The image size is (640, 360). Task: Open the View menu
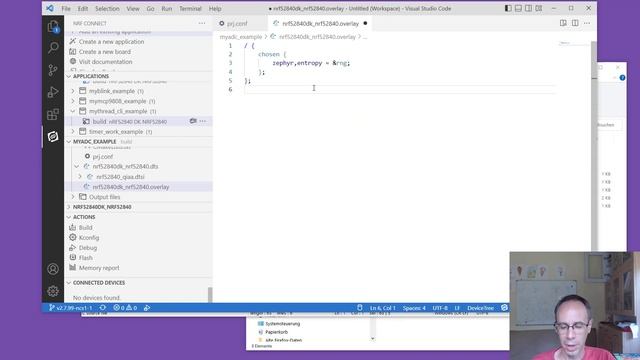(133, 9)
